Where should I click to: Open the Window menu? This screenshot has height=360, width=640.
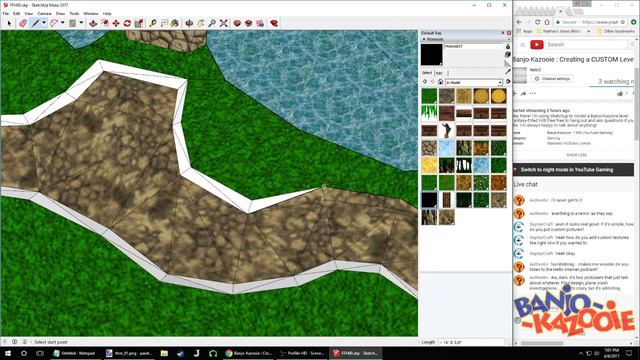(x=91, y=13)
